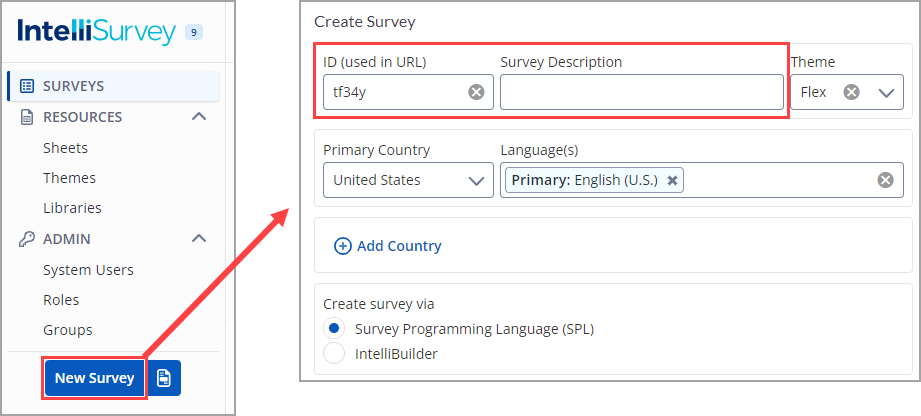Click the document icon button beside New Survey
921x416 pixels.
(x=164, y=378)
